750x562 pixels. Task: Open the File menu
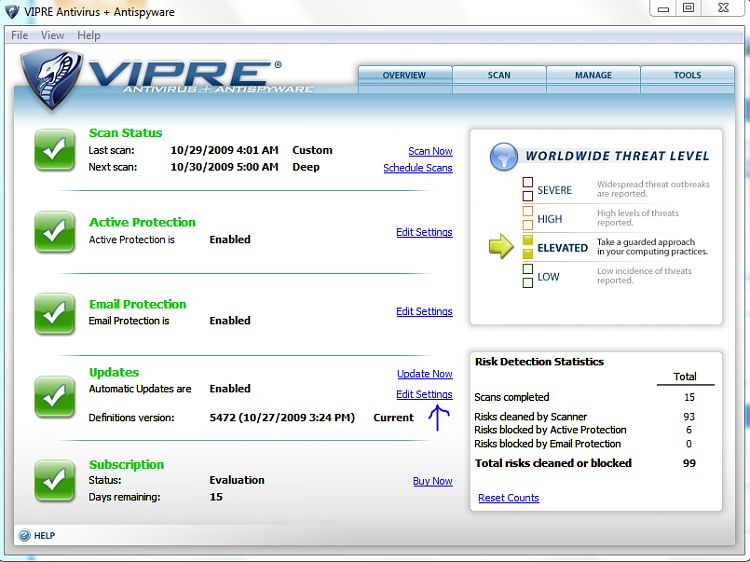pyautogui.click(x=20, y=35)
